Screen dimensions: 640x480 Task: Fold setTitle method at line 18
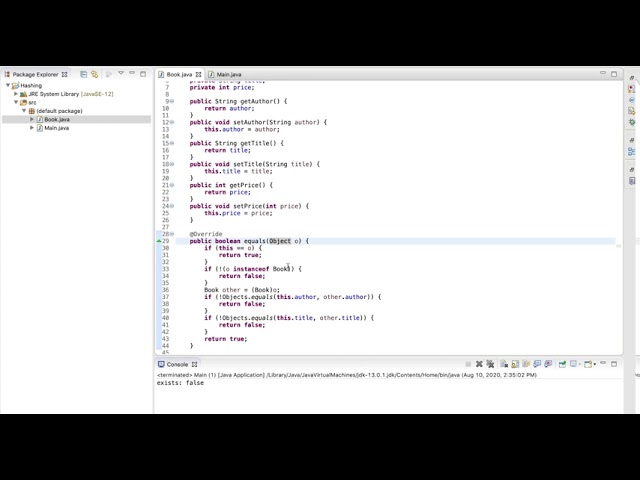click(x=172, y=164)
